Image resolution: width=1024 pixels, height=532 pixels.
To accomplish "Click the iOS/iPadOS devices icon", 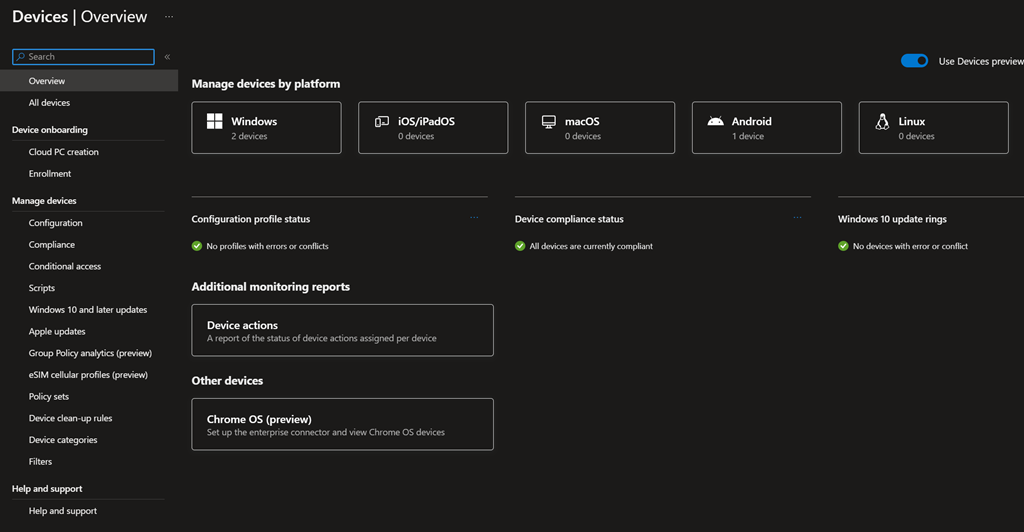I will click(381, 122).
